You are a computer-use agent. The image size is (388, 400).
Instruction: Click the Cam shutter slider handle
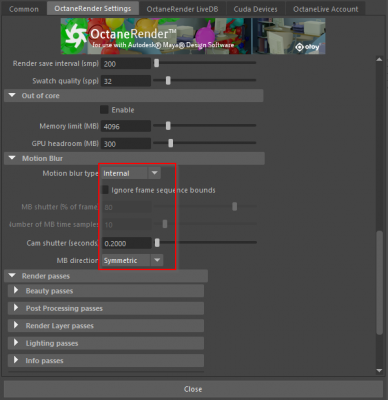[x=157, y=243]
